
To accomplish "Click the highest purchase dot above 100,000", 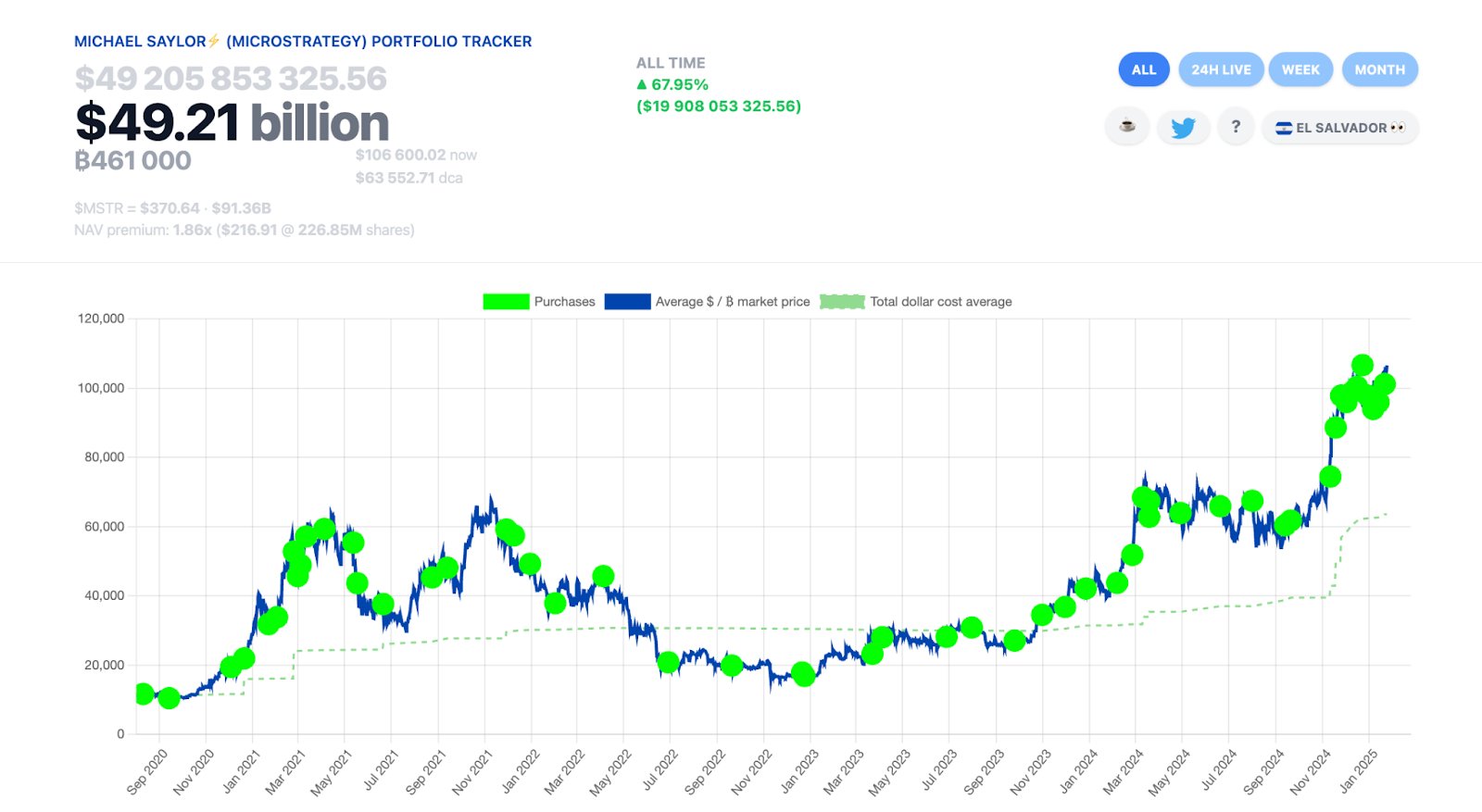I will tap(1362, 365).
